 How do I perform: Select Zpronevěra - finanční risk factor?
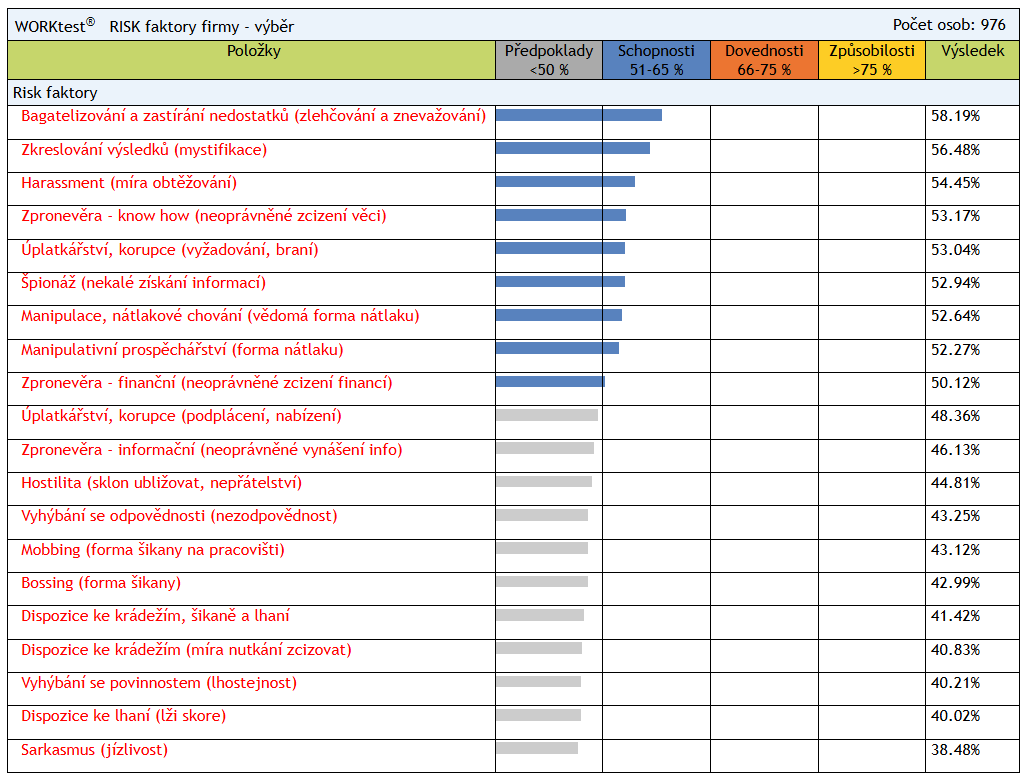pos(206,383)
